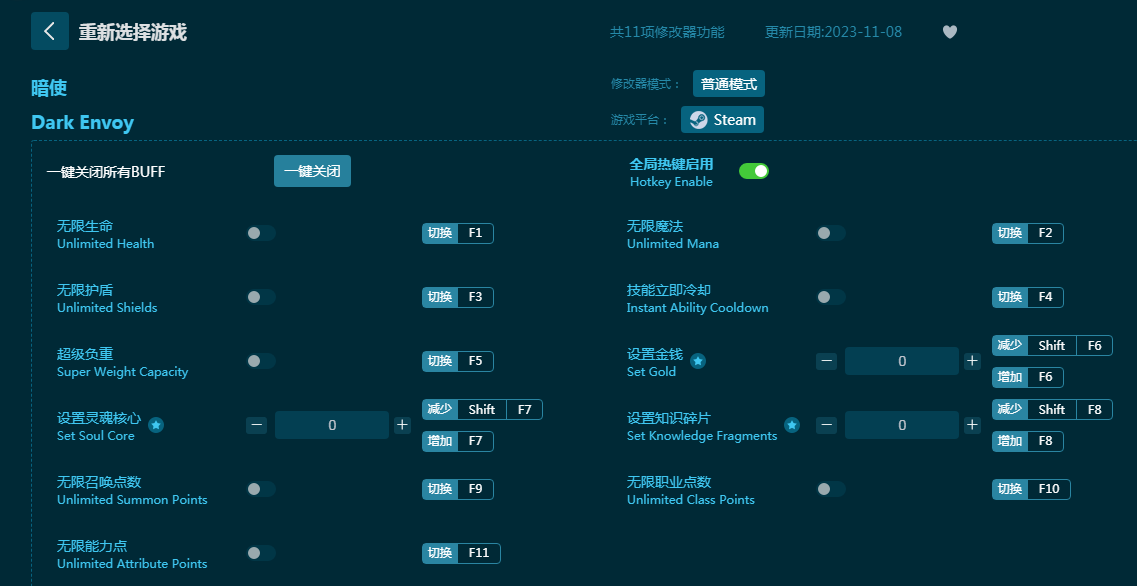This screenshot has height=586, width=1137.
Task: Select the 普通模式 mode button
Action: (x=728, y=84)
